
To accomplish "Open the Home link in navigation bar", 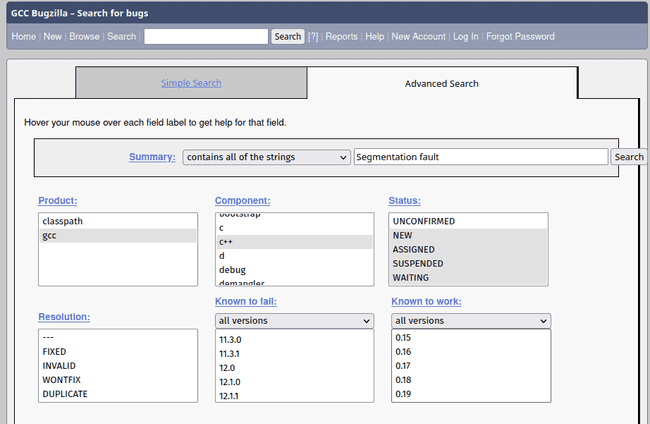I will 24,36.
